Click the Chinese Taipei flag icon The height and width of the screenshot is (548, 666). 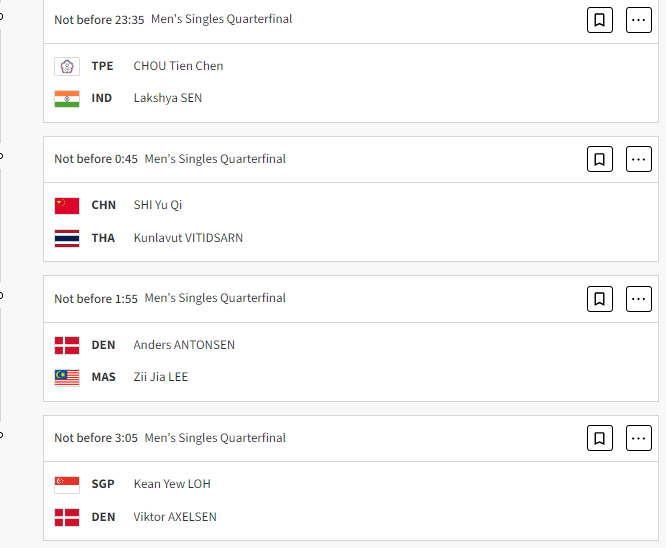pyautogui.click(x=67, y=66)
